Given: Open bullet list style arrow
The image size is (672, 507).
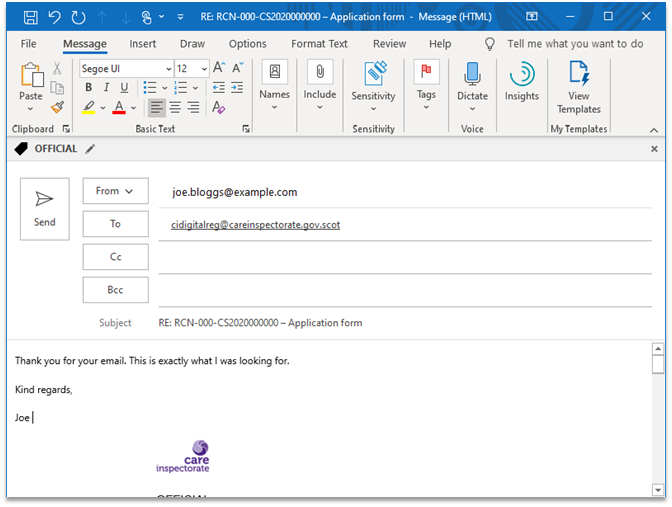Looking at the screenshot, I should coord(165,88).
